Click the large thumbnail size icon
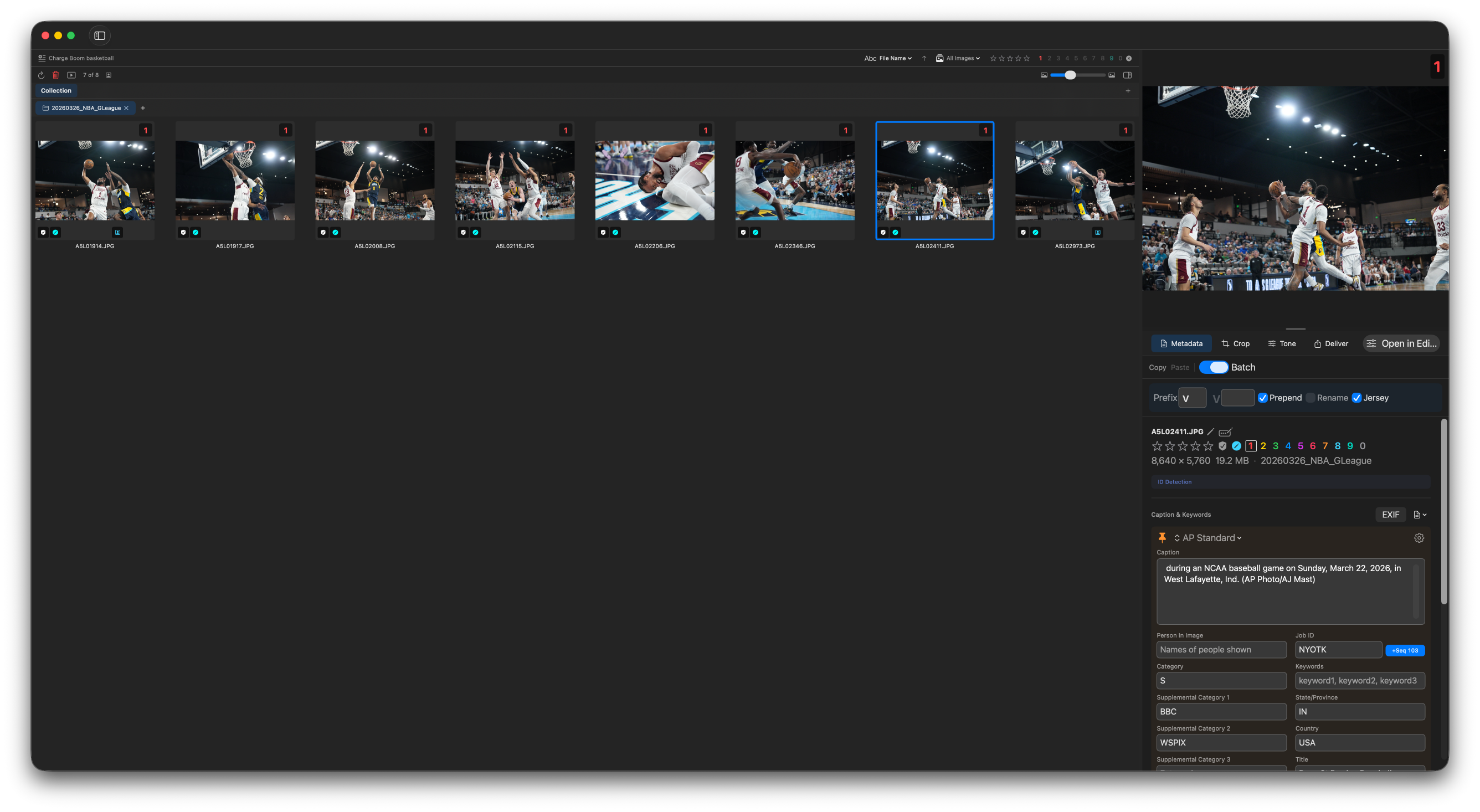This screenshot has width=1480, height=812. [1112, 75]
